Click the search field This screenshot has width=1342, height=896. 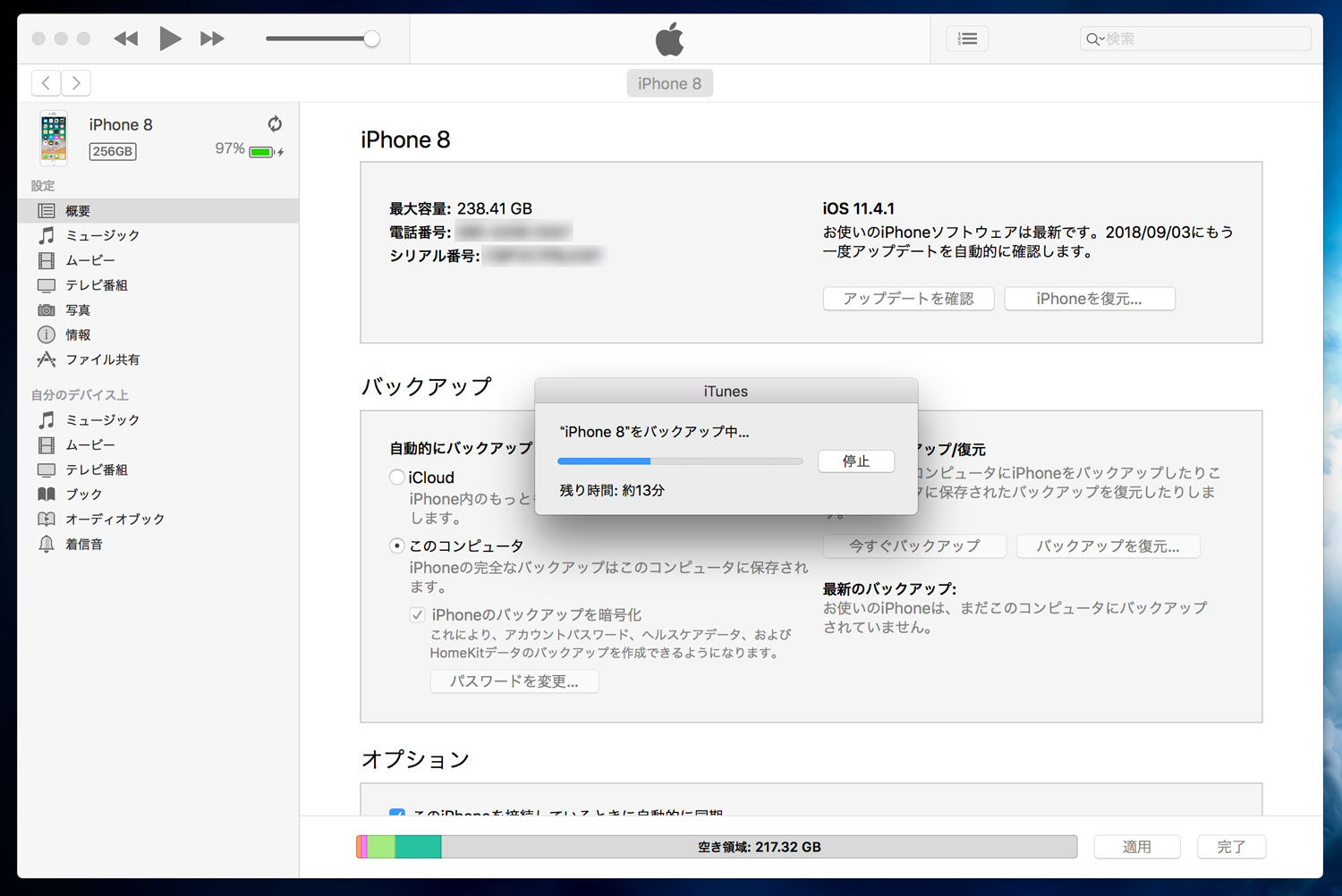pyautogui.click(x=1195, y=38)
